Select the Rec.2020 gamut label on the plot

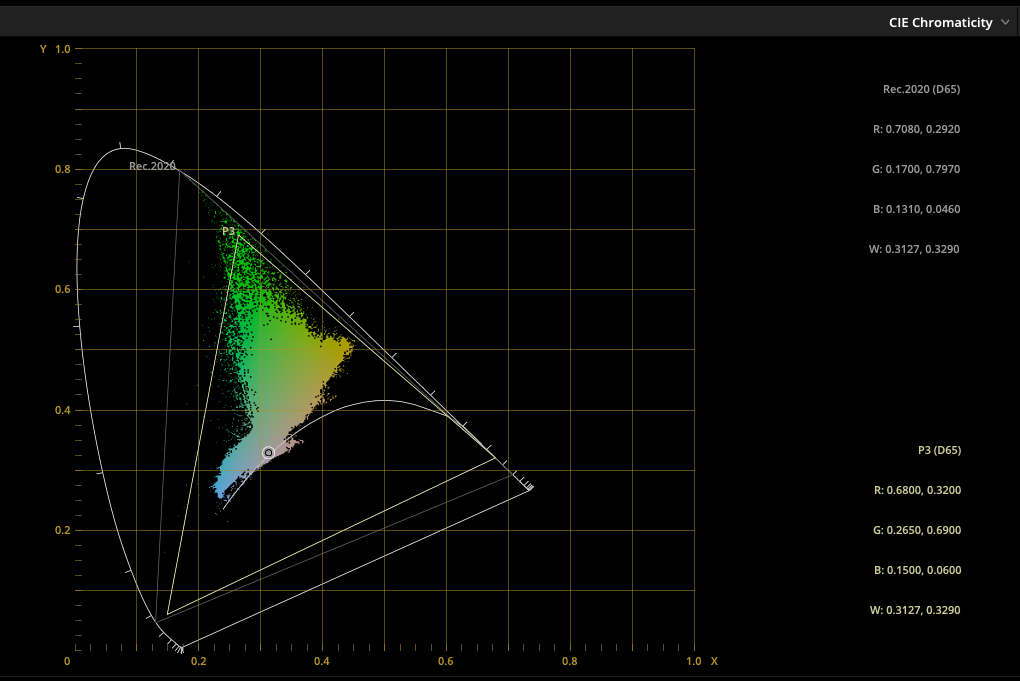(x=152, y=166)
